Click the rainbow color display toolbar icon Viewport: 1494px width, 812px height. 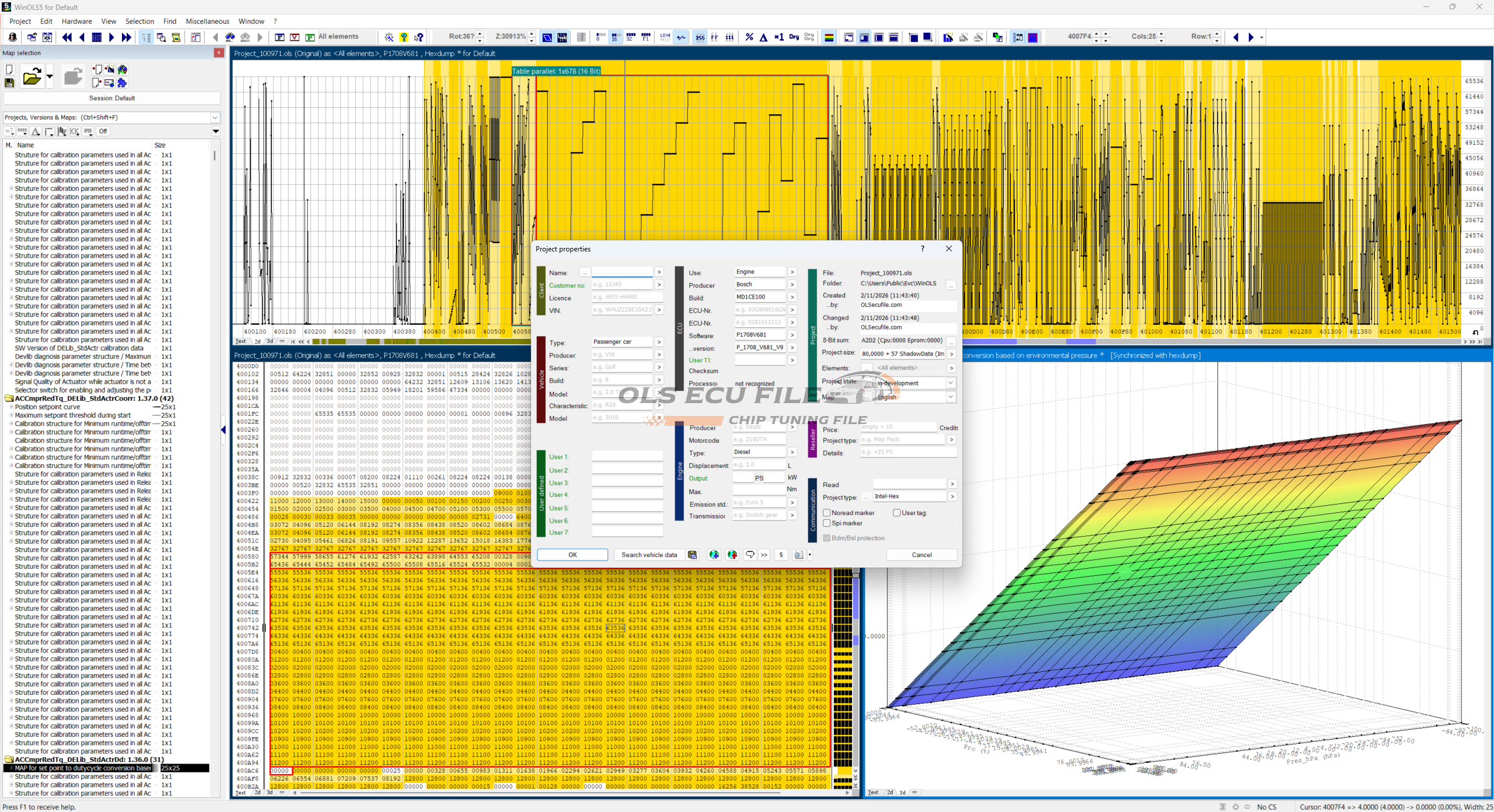point(828,37)
